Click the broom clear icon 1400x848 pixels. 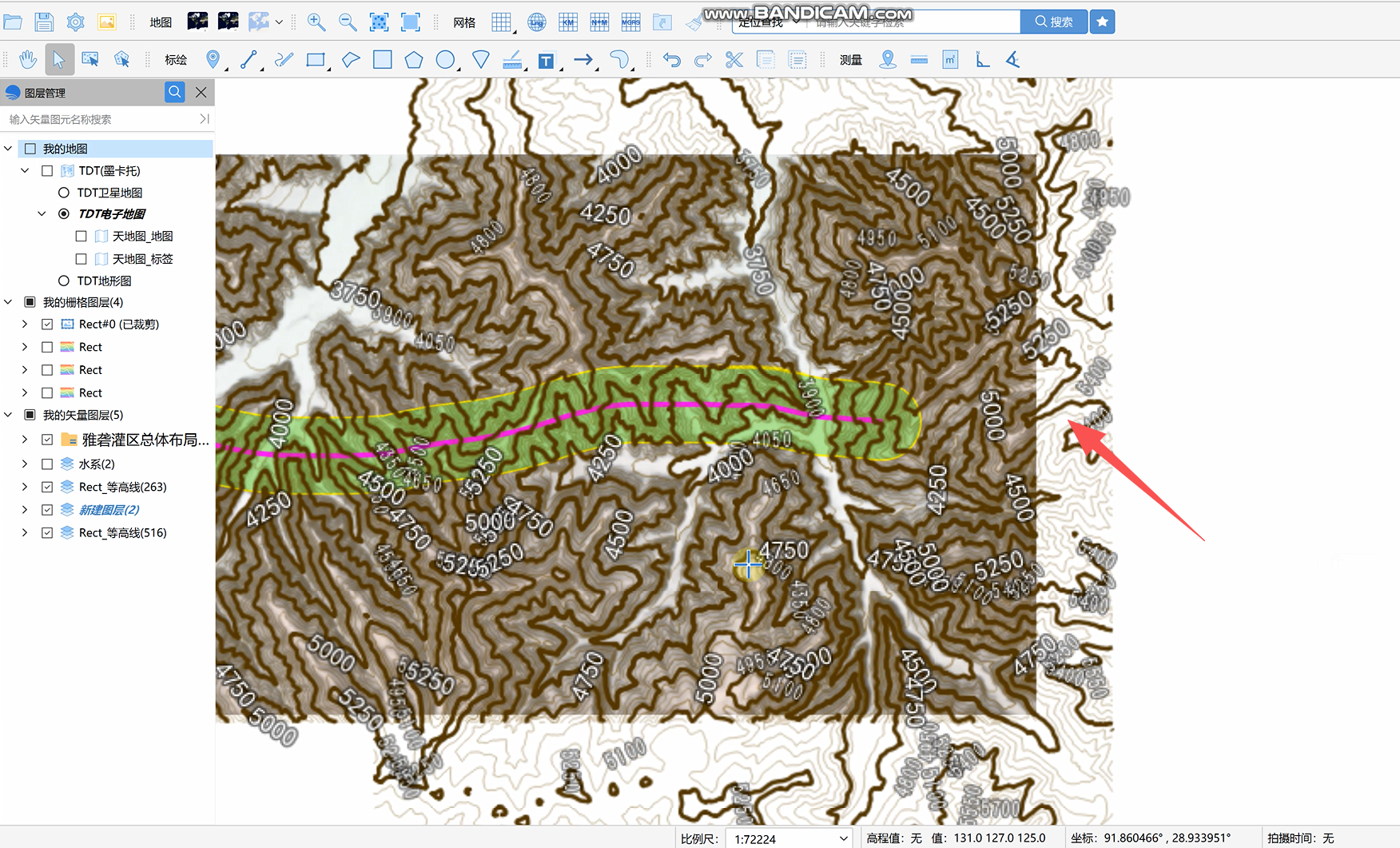coord(694,22)
